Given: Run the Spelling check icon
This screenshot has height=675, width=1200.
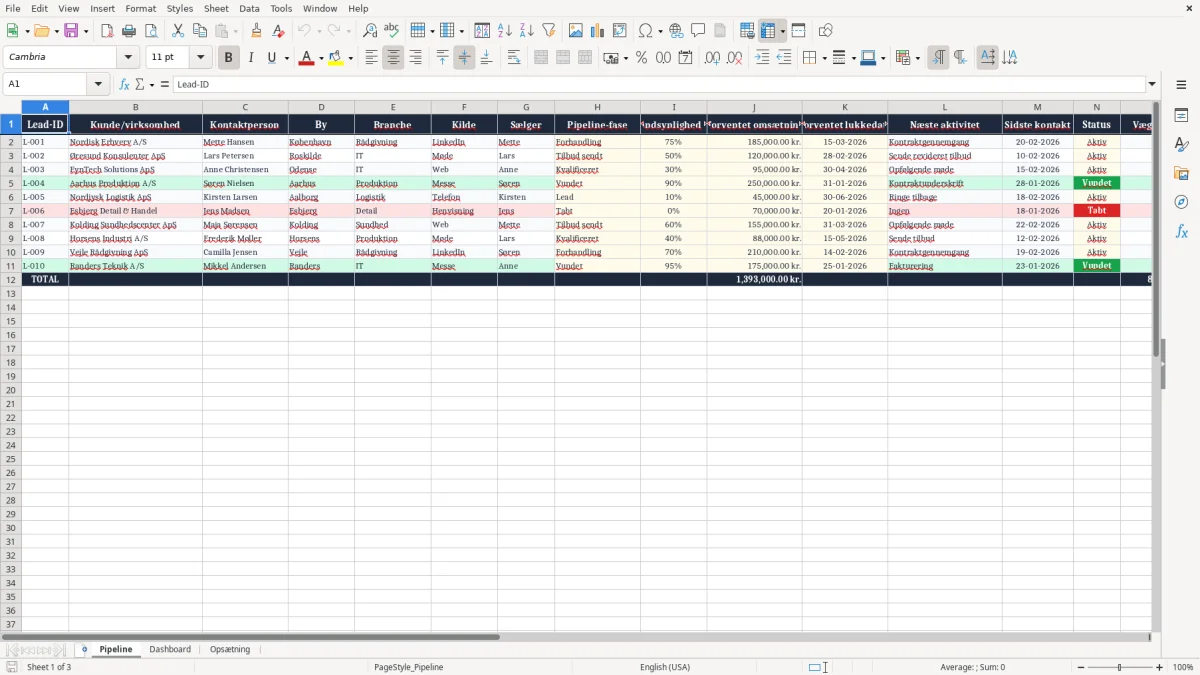Looking at the screenshot, I should 392,31.
